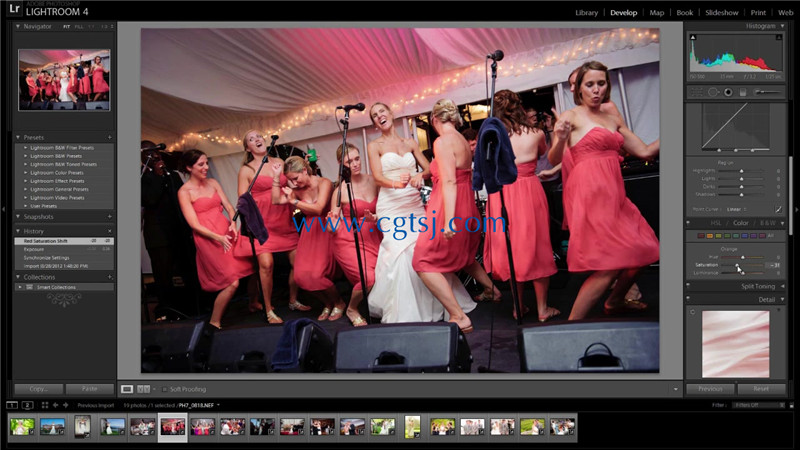This screenshot has width=800, height=450.
Task: Open the Print module
Action: coord(758,13)
